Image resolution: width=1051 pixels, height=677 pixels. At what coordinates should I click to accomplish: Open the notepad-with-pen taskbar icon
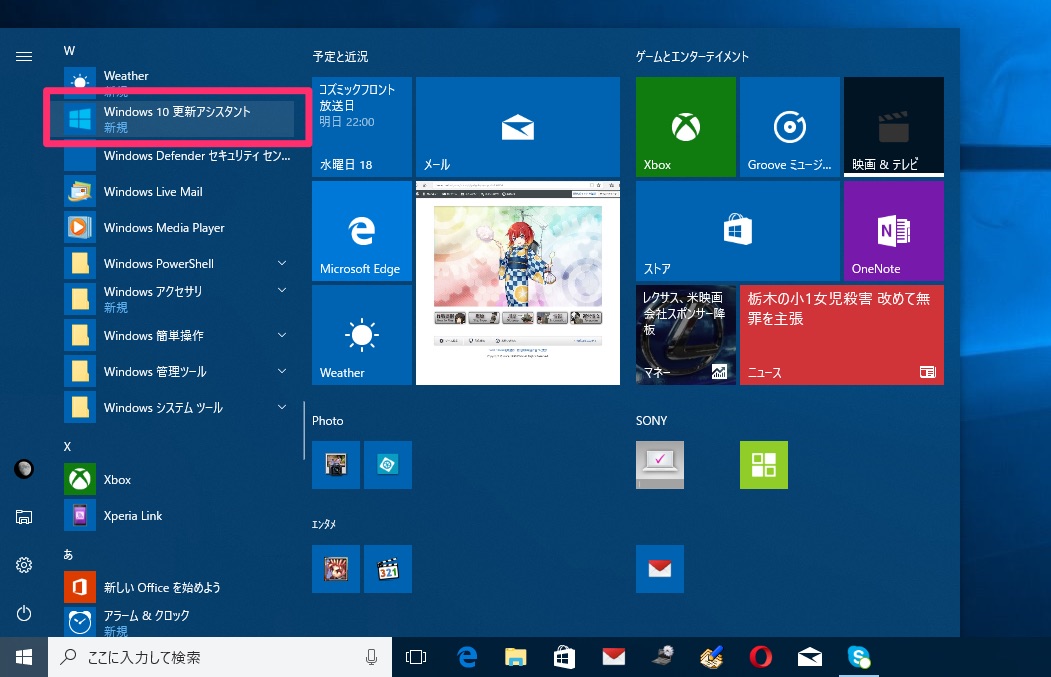pos(711,658)
